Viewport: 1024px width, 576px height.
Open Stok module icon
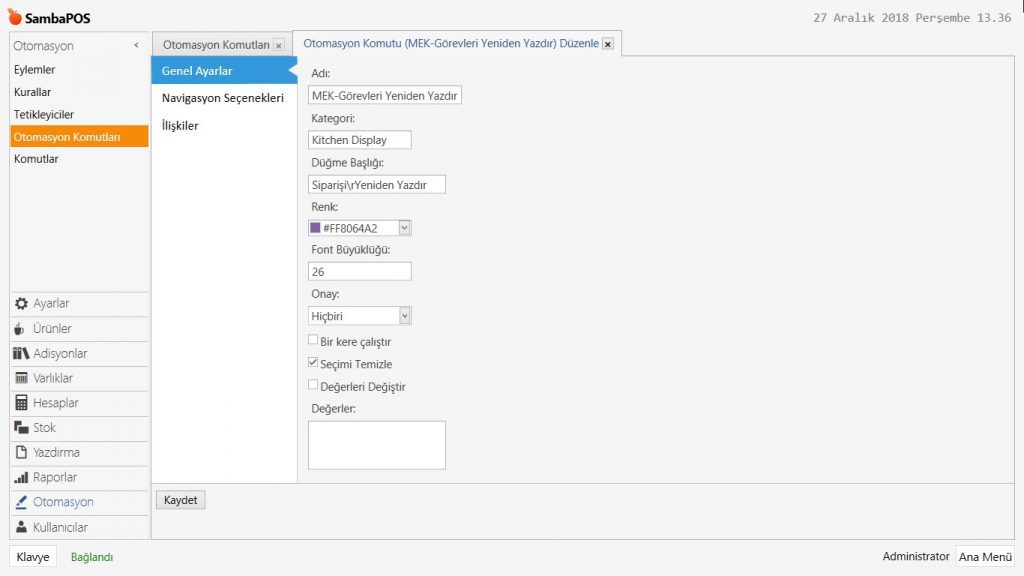click(x=21, y=428)
